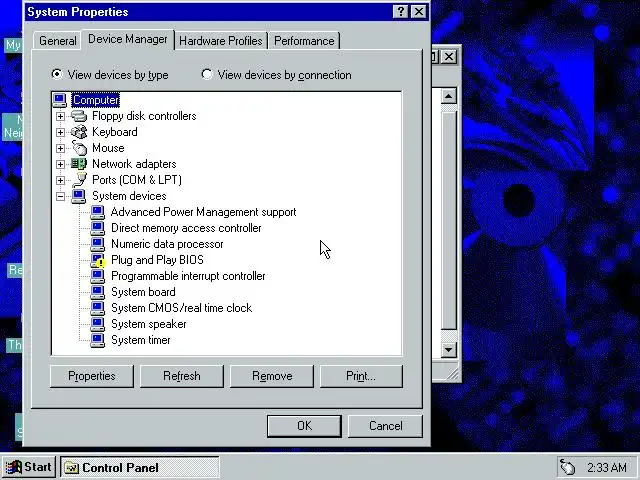Click the Mouse device icon

click(x=79, y=148)
